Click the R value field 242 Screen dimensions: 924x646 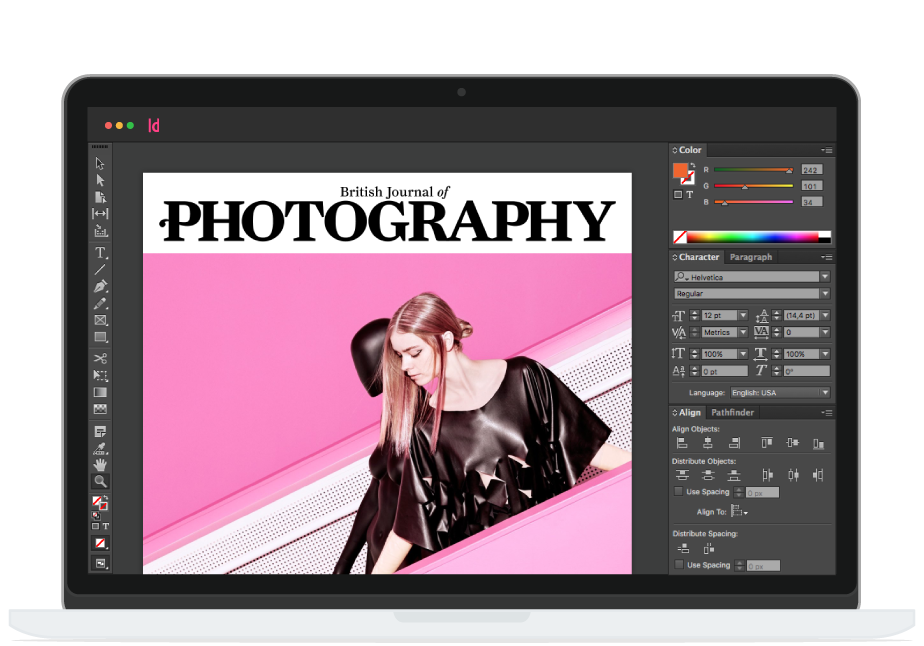coord(811,170)
